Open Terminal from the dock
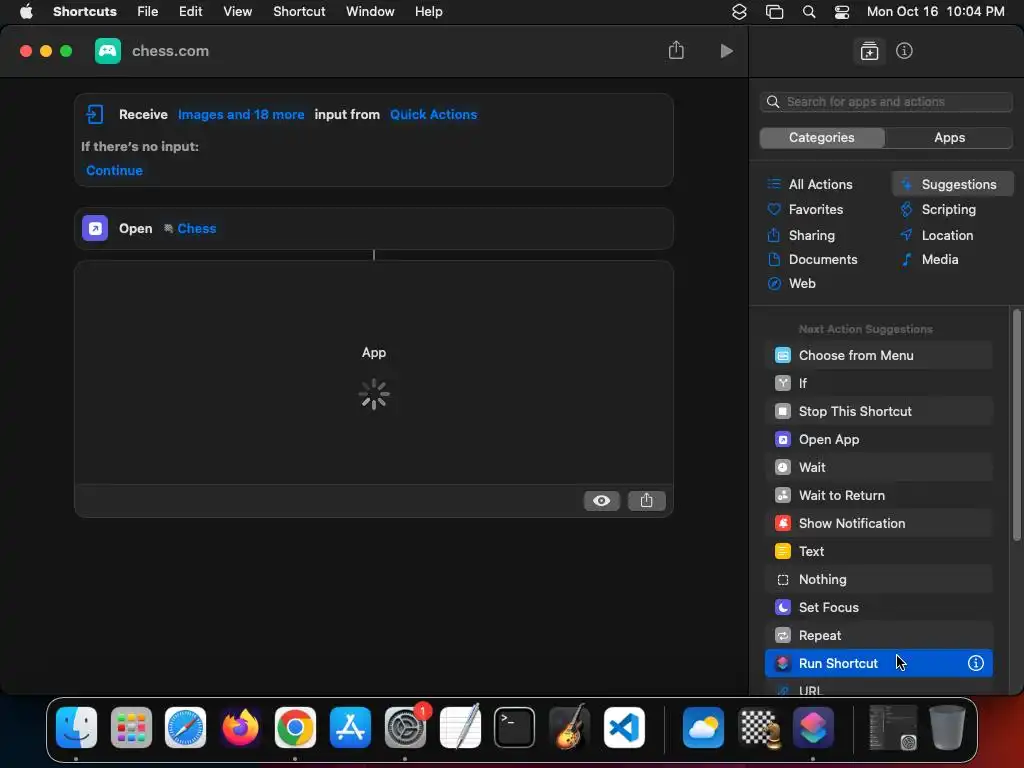 pos(514,727)
